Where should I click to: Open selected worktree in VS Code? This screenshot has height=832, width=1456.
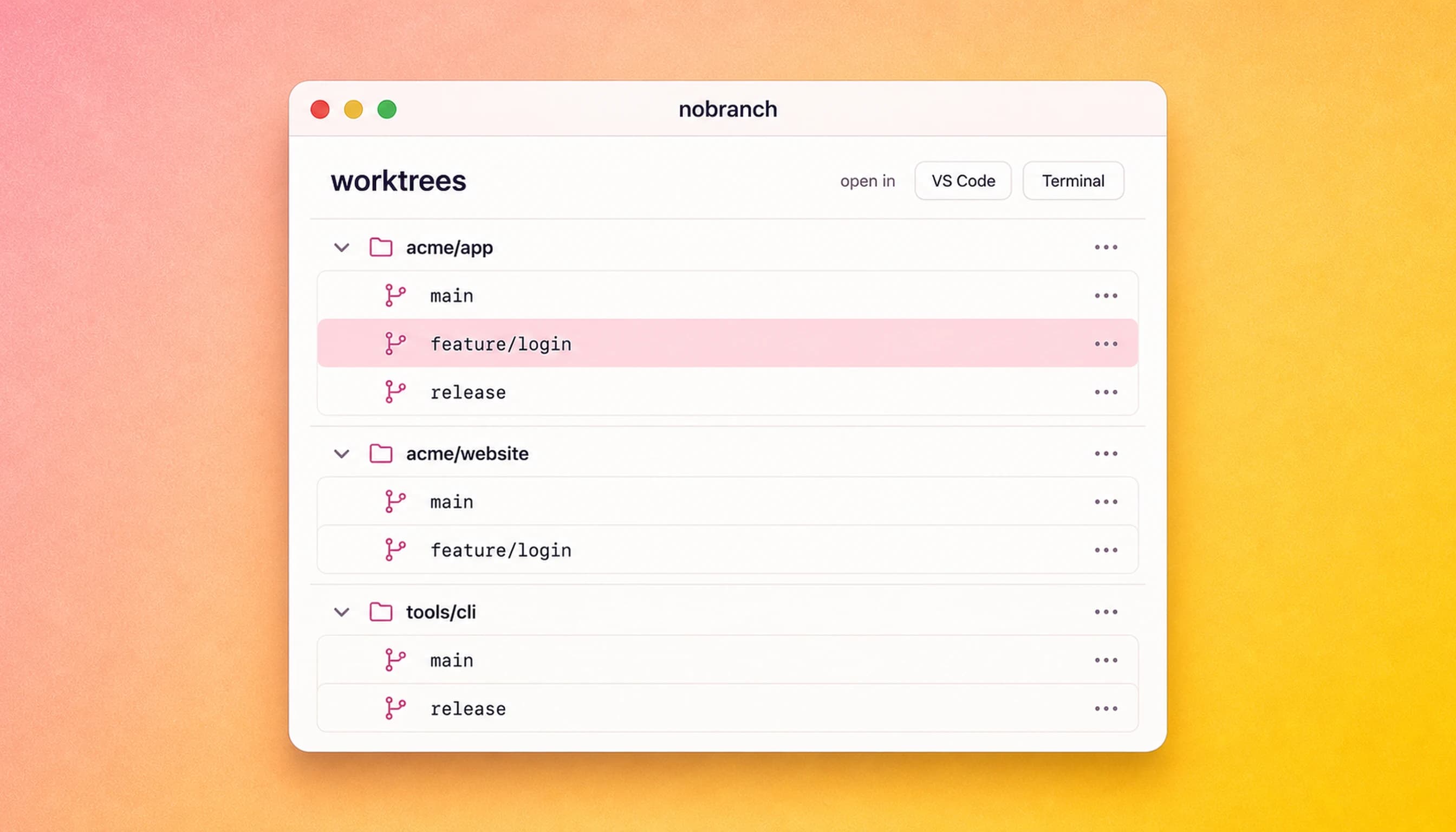click(963, 180)
